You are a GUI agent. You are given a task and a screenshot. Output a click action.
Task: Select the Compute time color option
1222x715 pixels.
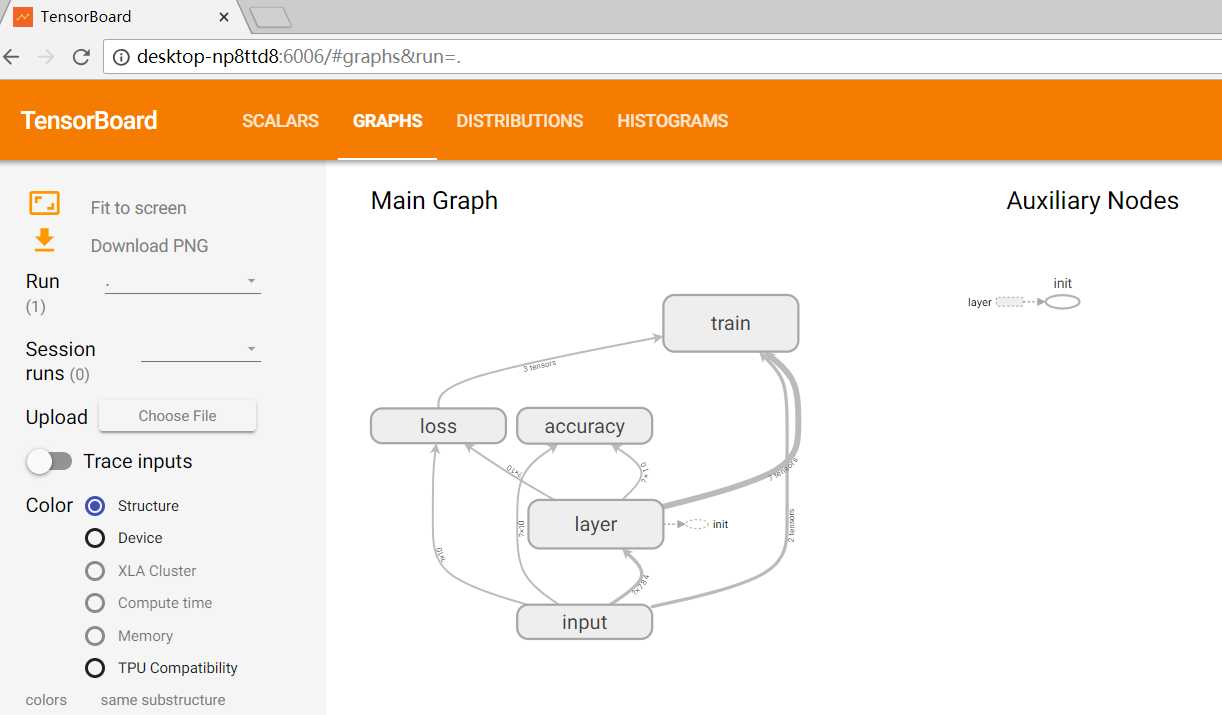(x=95, y=603)
